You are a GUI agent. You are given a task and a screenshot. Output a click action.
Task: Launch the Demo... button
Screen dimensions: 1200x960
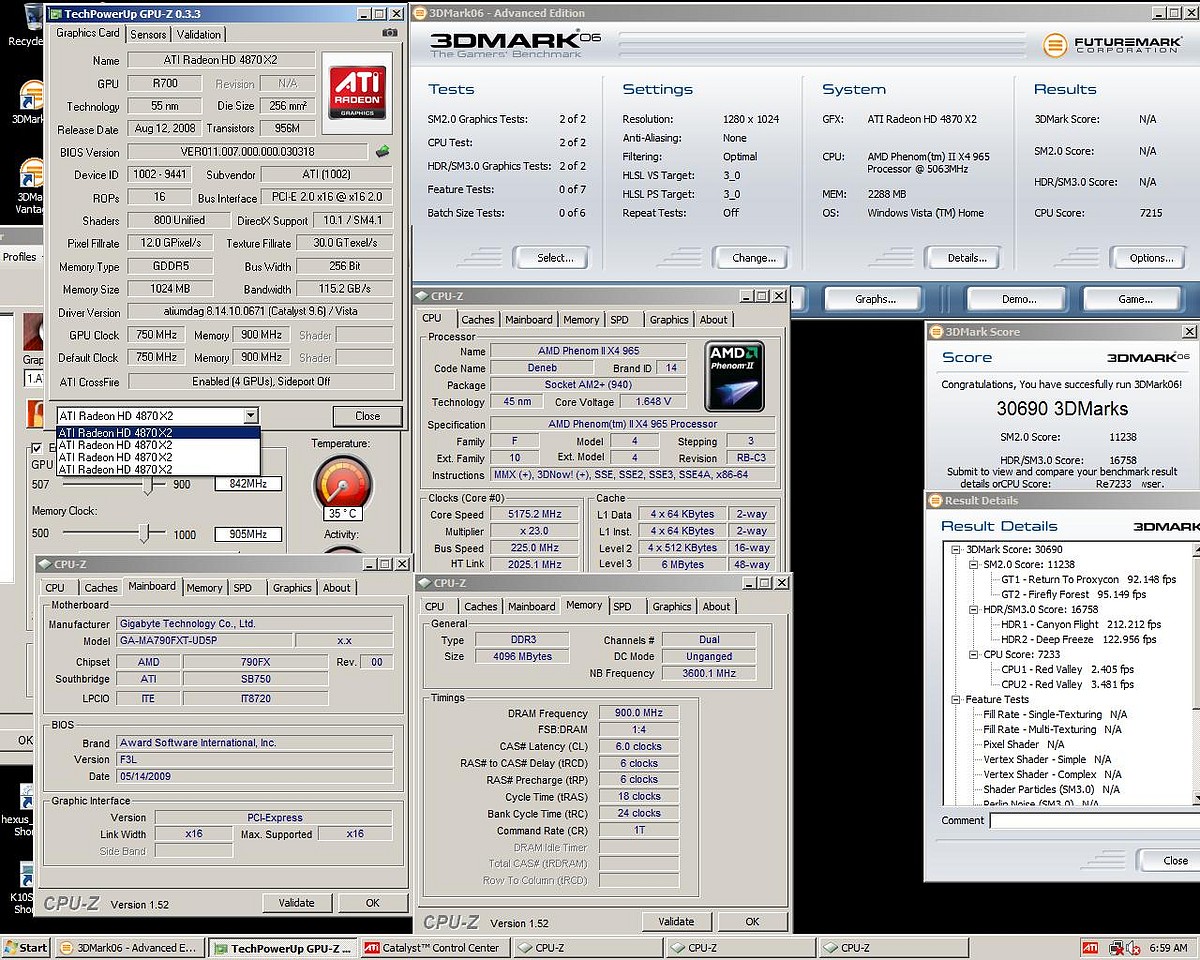[1018, 299]
